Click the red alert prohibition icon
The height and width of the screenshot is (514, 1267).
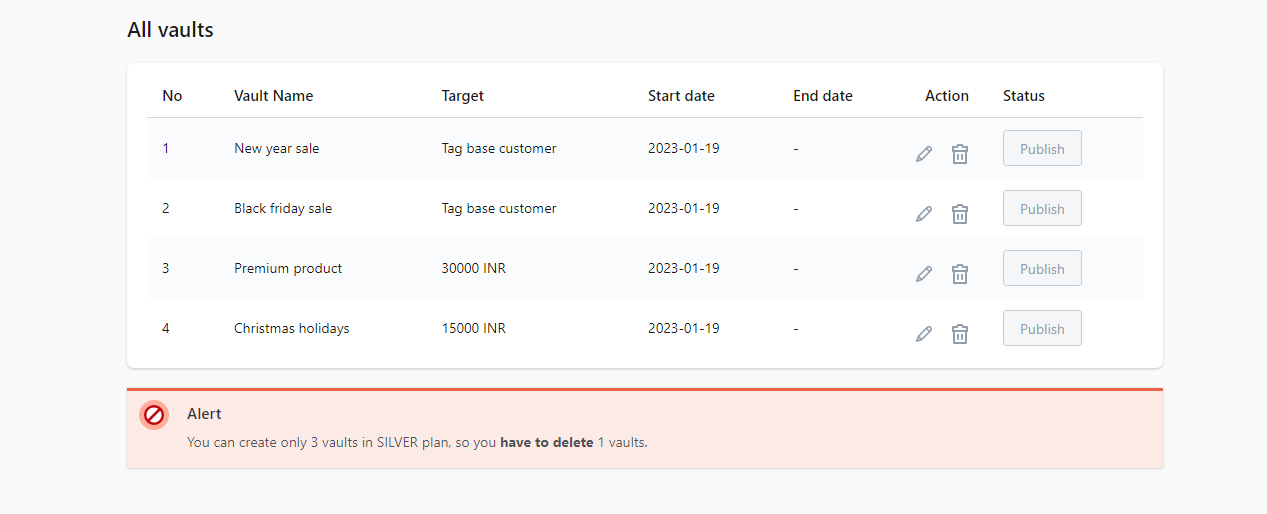pos(154,414)
